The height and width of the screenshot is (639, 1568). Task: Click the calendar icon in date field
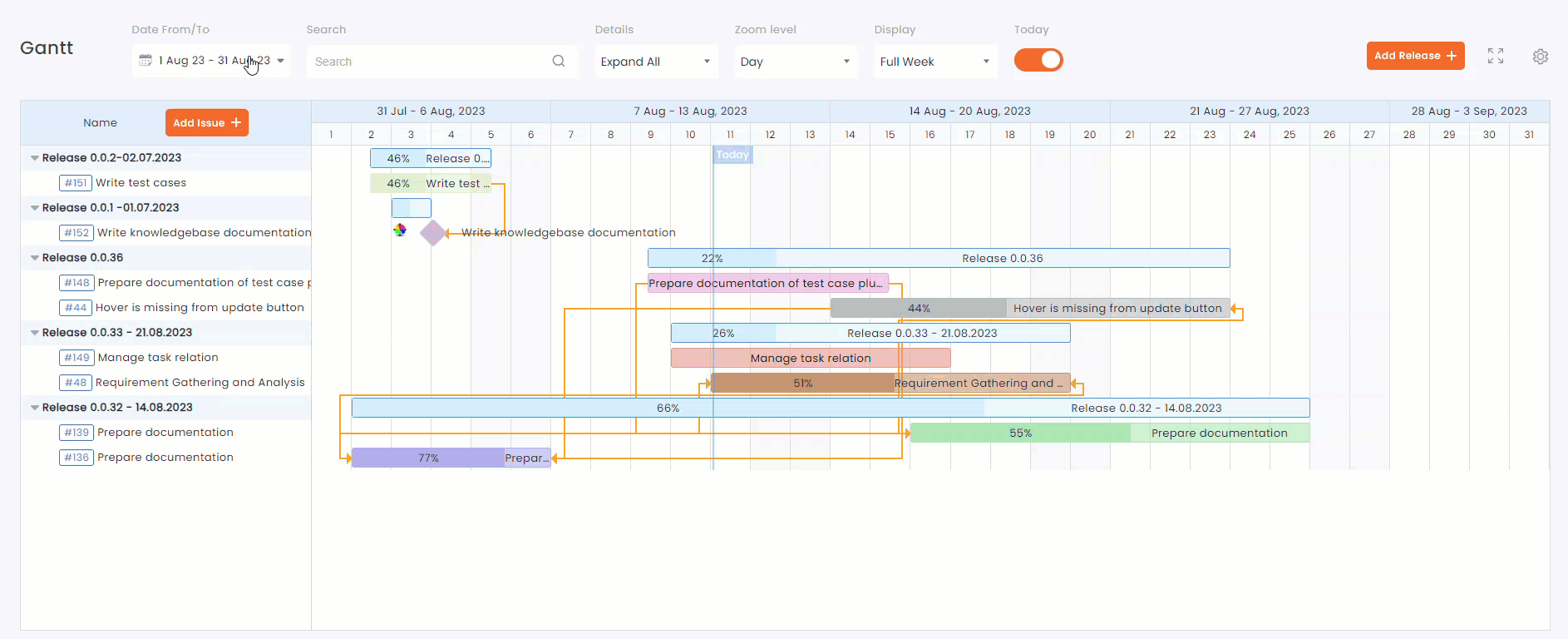pyautogui.click(x=145, y=61)
